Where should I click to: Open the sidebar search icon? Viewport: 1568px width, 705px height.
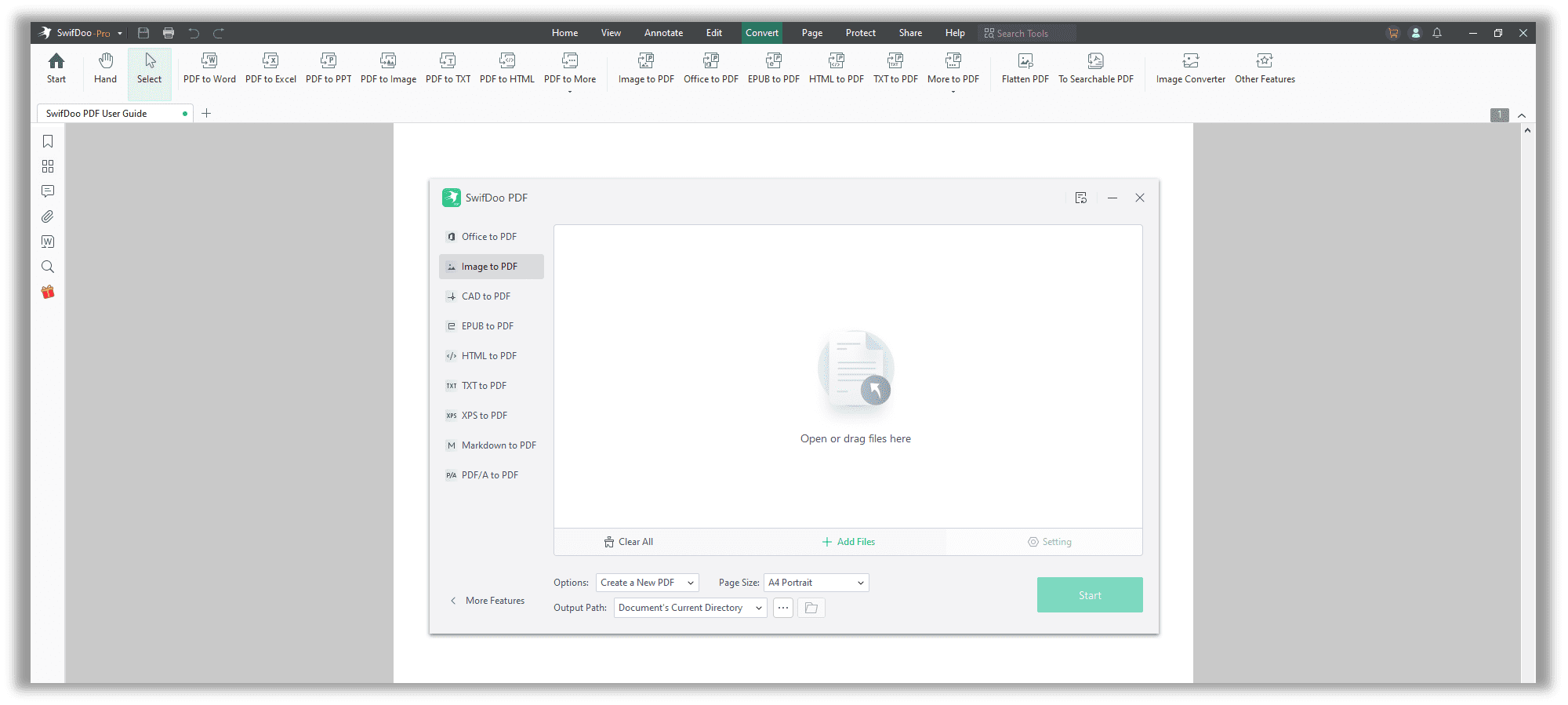48,267
